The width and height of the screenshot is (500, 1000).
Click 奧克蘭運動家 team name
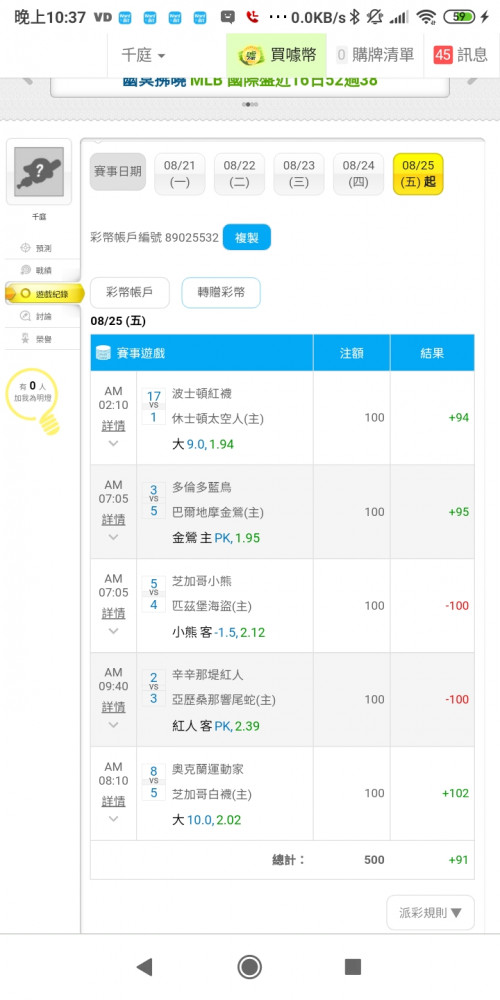(x=208, y=769)
